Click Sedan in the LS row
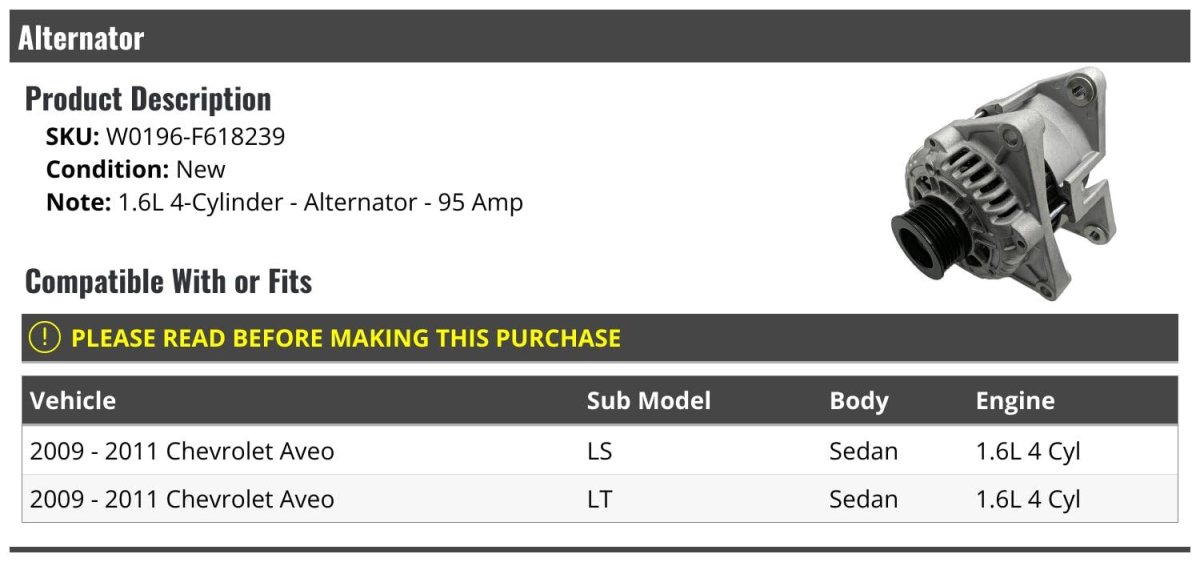The height and width of the screenshot is (562, 1200). pos(863,451)
